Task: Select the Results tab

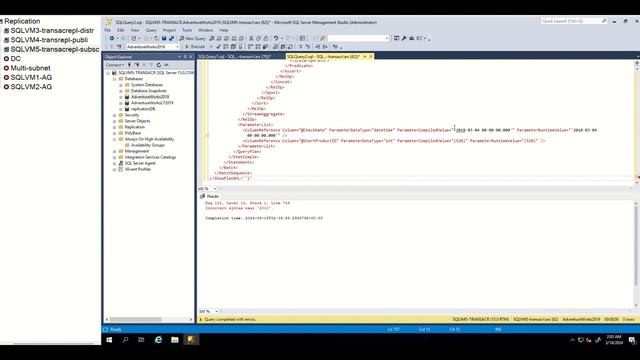Action: [209, 196]
